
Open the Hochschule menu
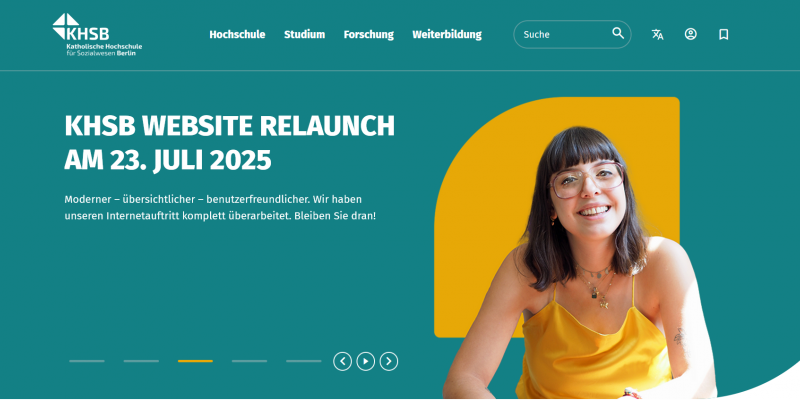(x=237, y=35)
